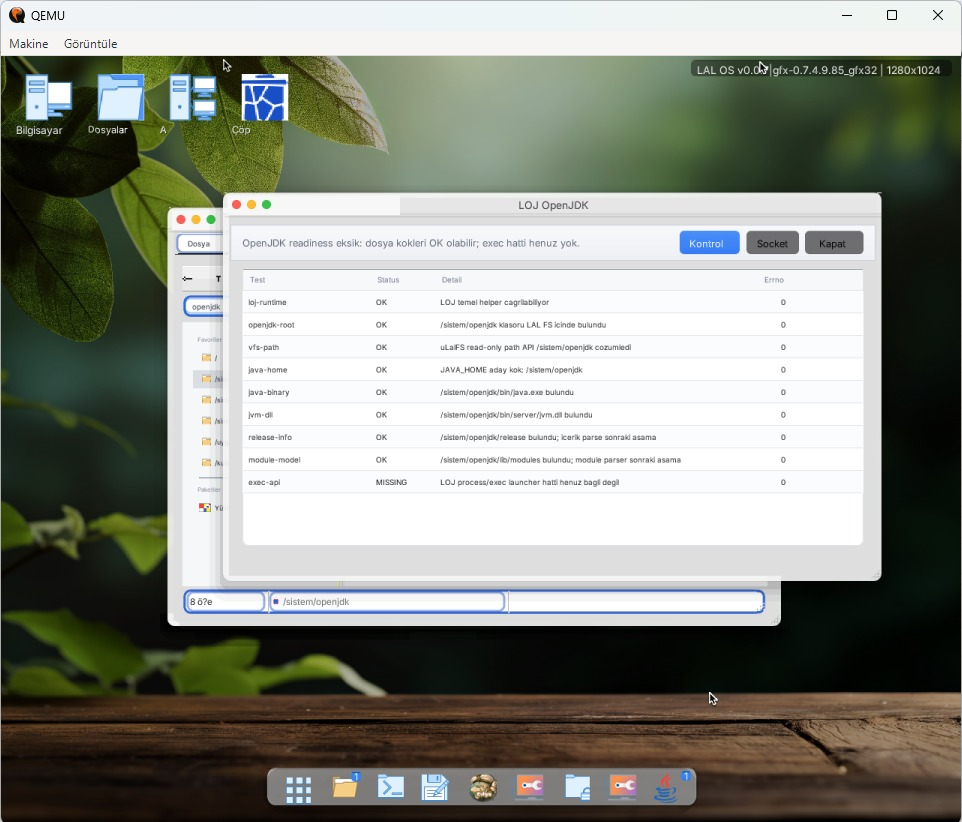Click the Detail column header
The width and height of the screenshot is (962, 822).
point(452,280)
